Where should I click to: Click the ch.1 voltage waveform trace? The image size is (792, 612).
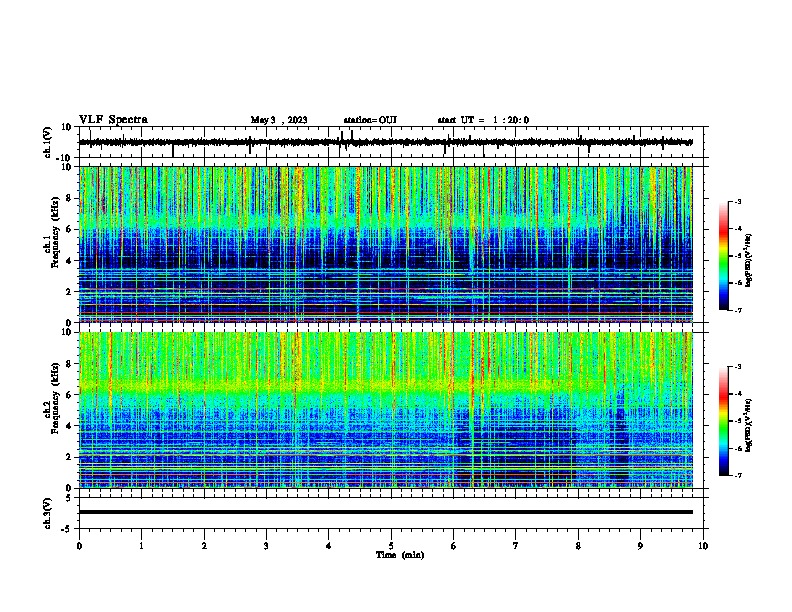(386, 142)
